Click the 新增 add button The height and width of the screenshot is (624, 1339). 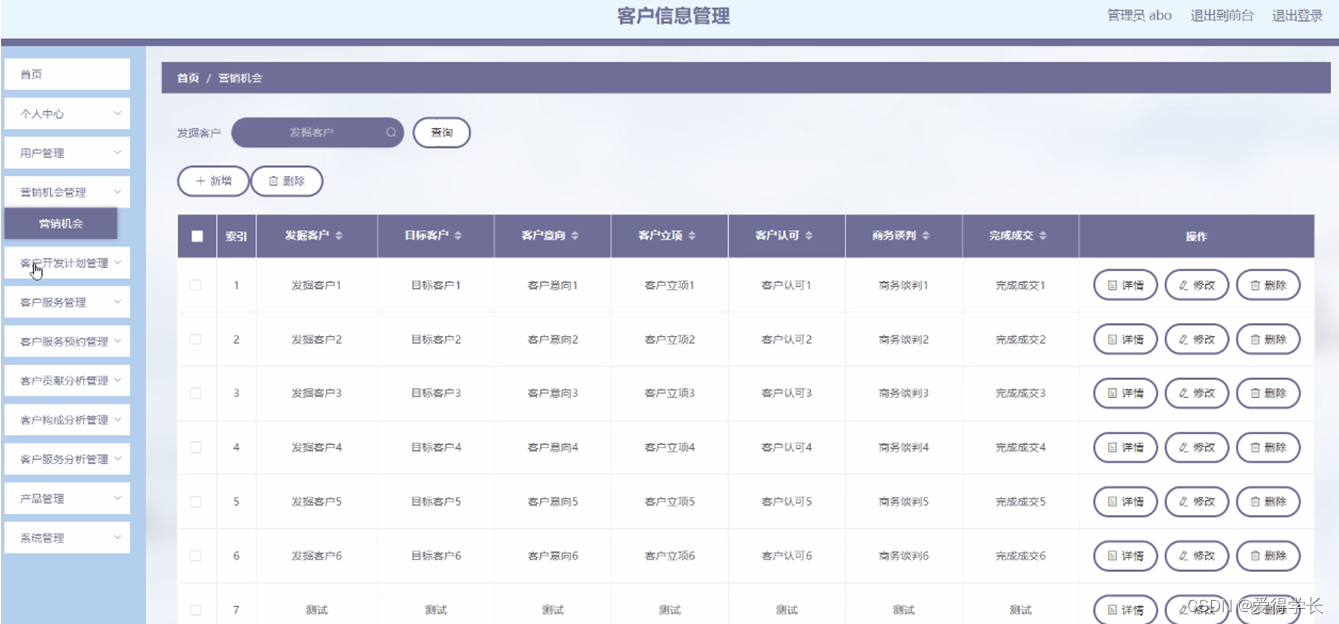pyautogui.click(x=213, y=181)
